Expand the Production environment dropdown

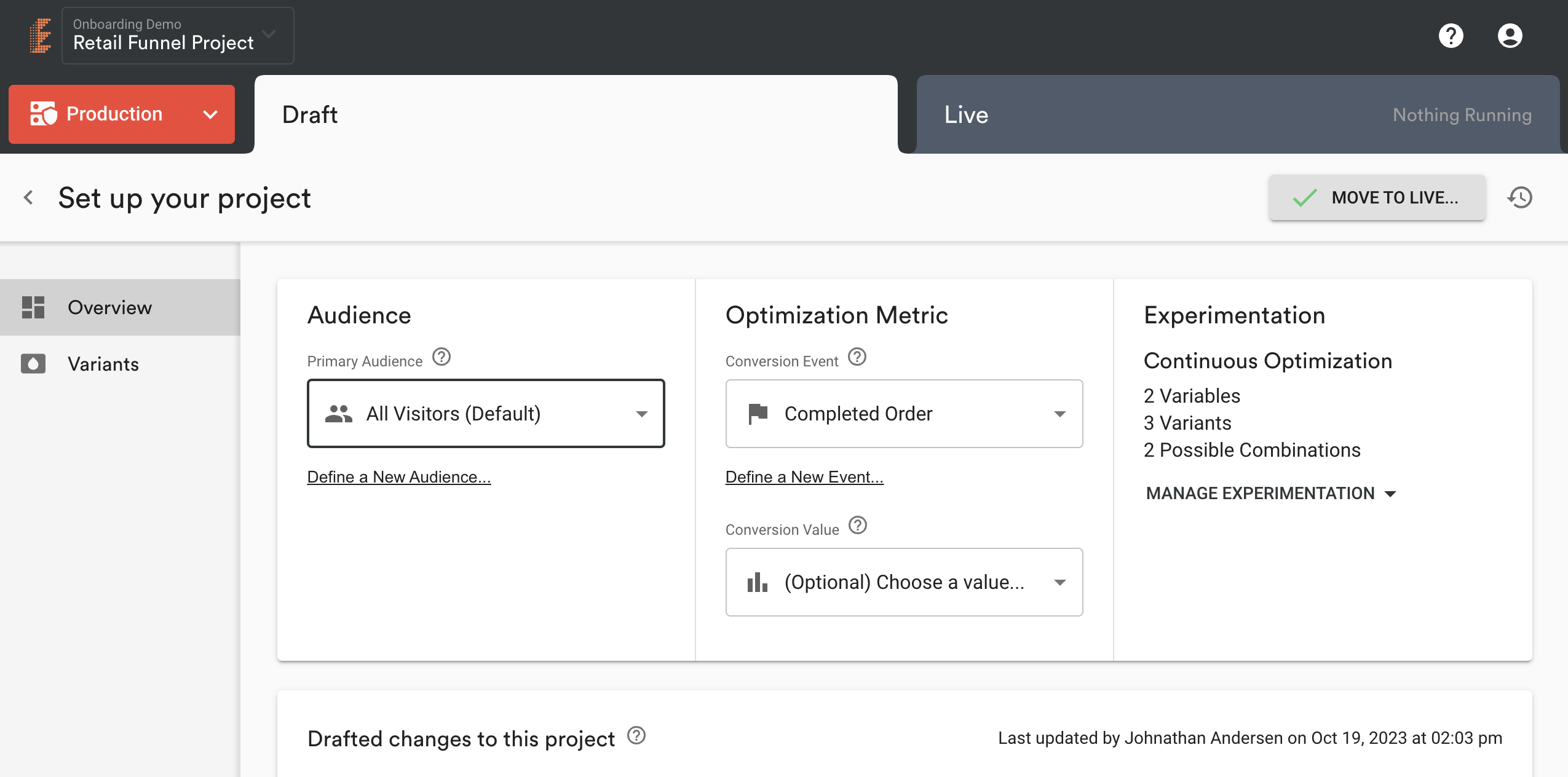coord(122,114)
